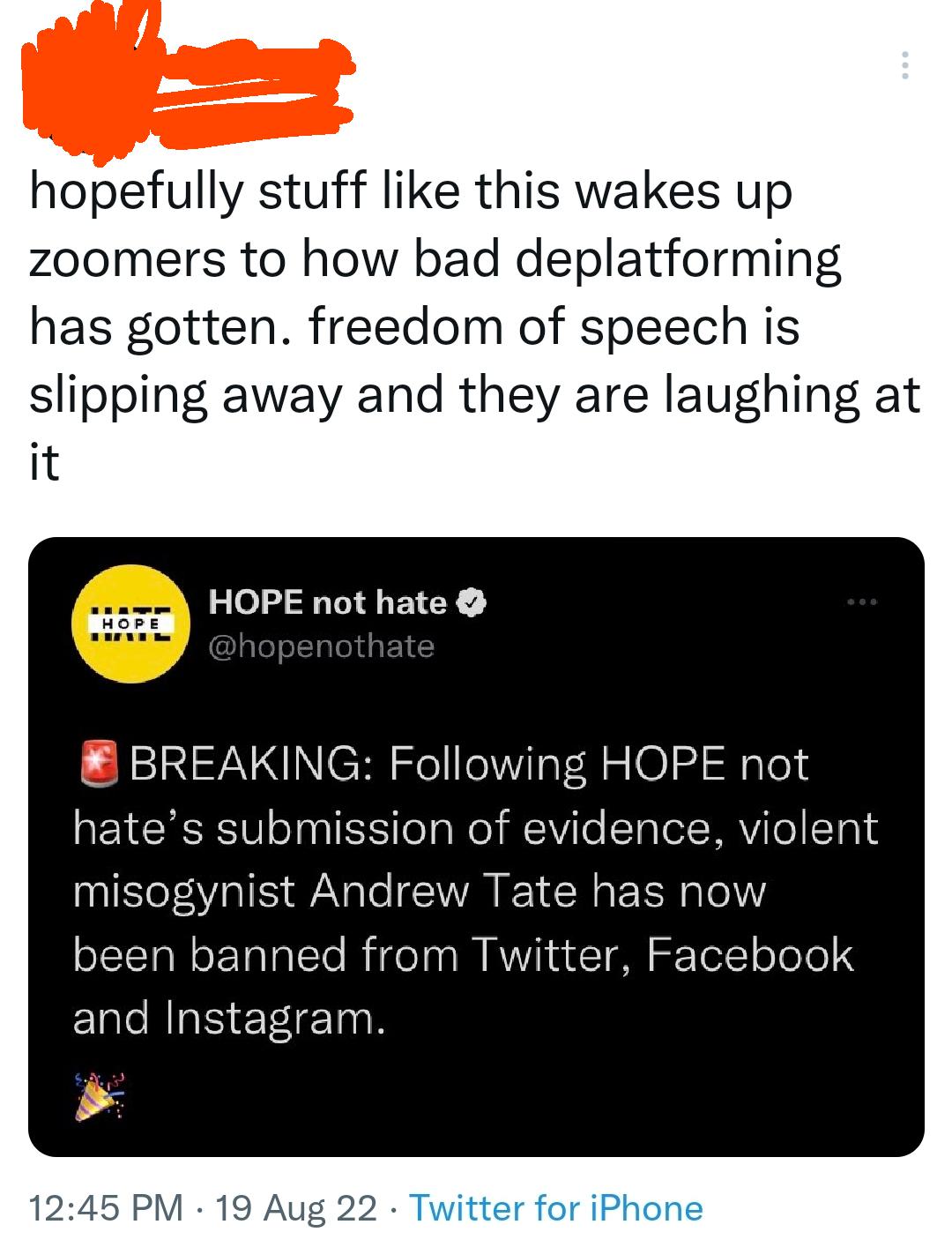This screenshot has height=1247, width=952.
Task: Open the tweet's three-dot options menu
Action: (906, 66)
